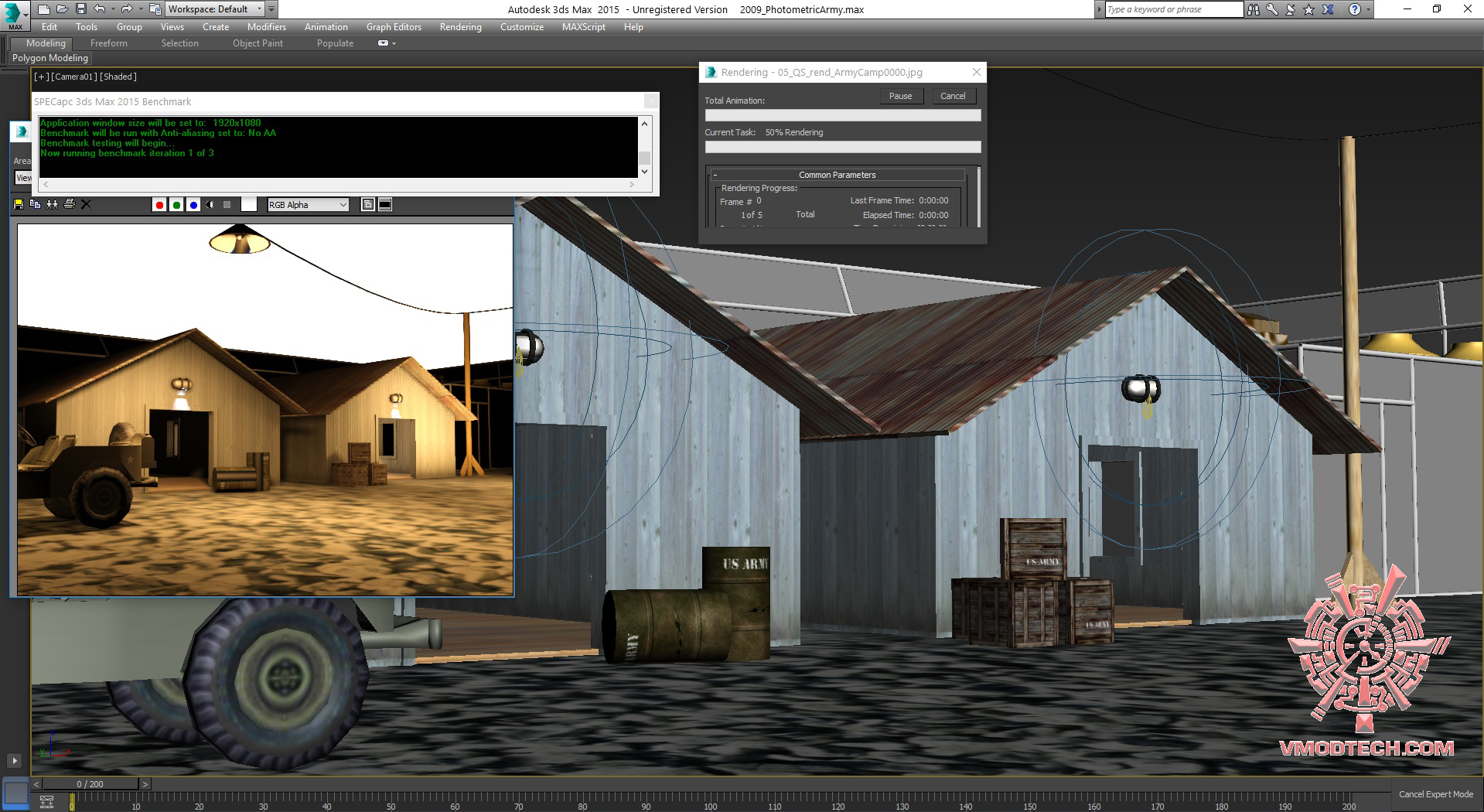This screenshot has height=812, width=1484.
Task: Open Autodesk Exchange via the X icon
Action: pyautogui.click(x=1328, y=9)
